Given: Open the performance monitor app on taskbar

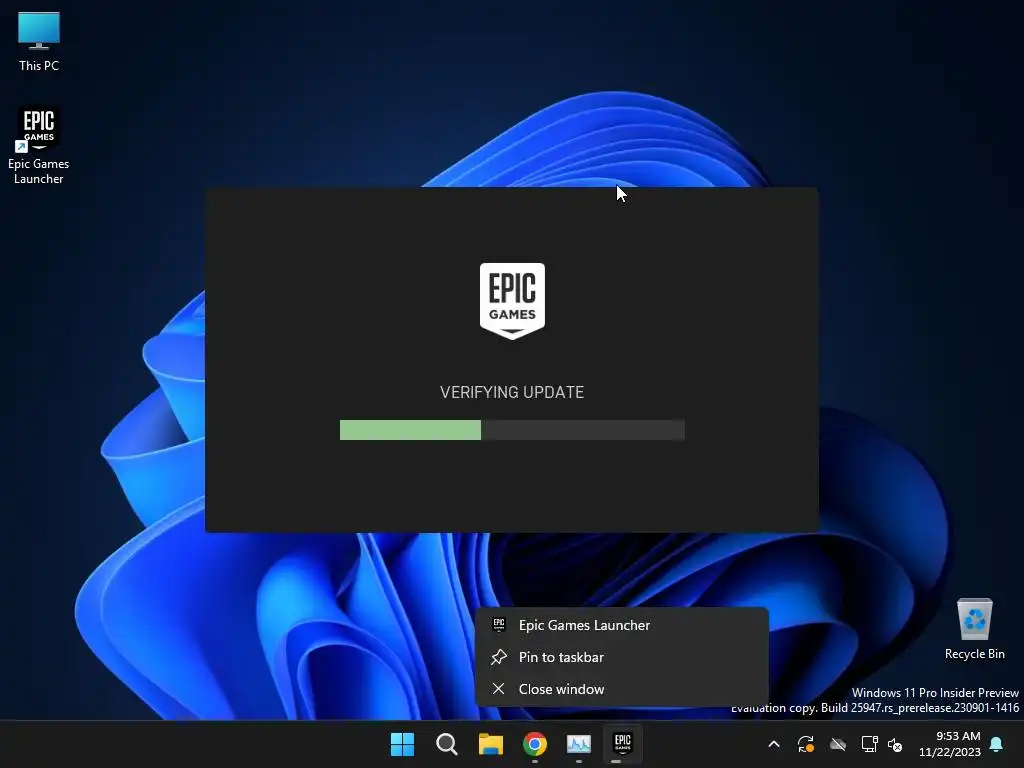Looking at the screenshot, I should (x=579, y=744).
